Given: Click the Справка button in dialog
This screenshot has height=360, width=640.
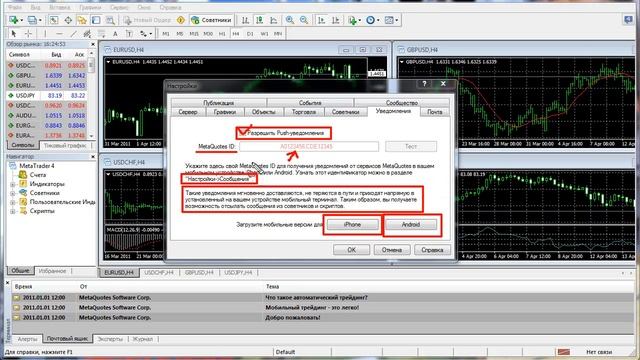Looking at the screenshot, I should pos(432,250).
